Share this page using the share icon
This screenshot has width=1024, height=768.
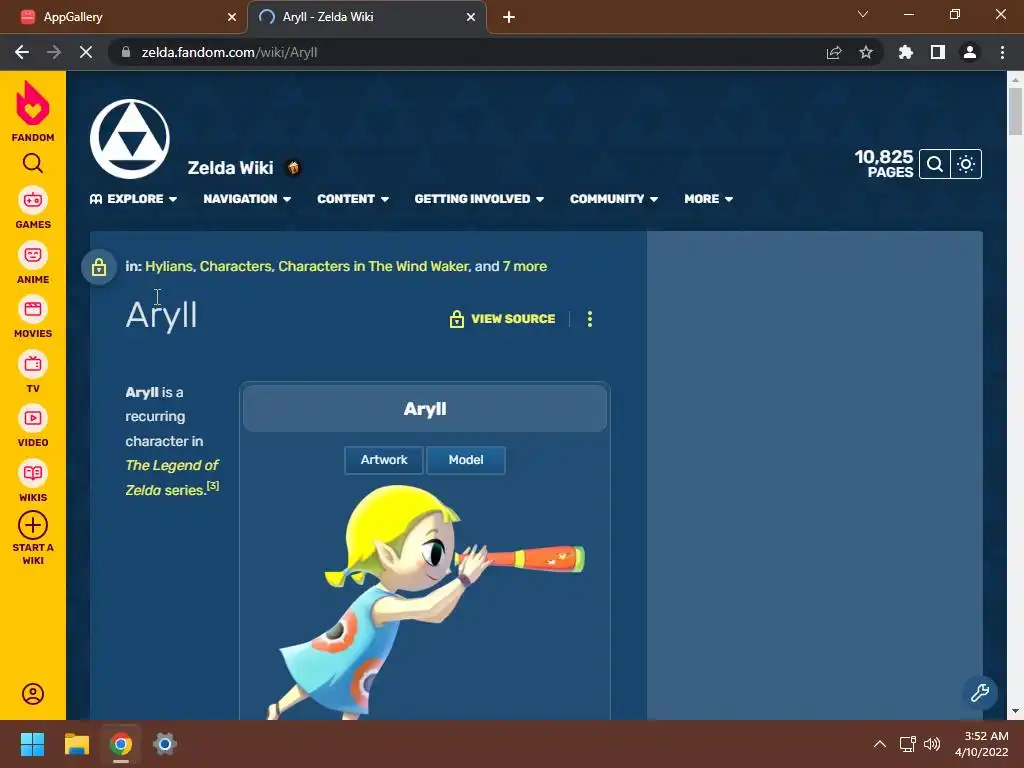[833, 52]
